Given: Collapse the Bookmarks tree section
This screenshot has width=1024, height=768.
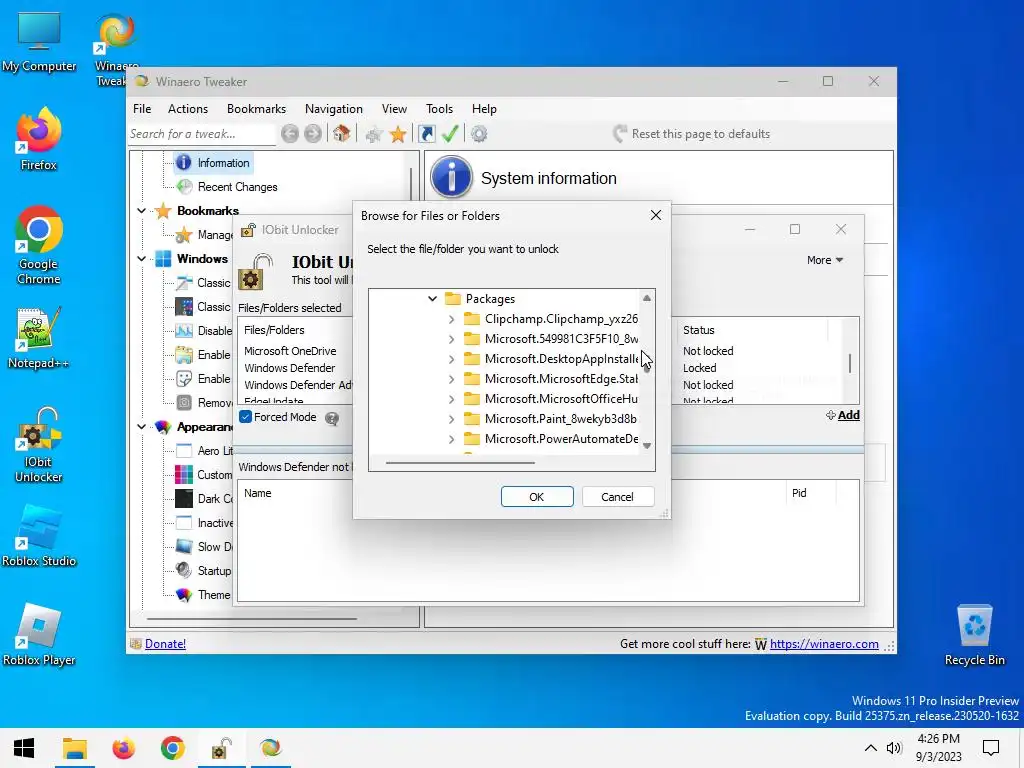Looking at the screenshot, I should tap(142, 211).
